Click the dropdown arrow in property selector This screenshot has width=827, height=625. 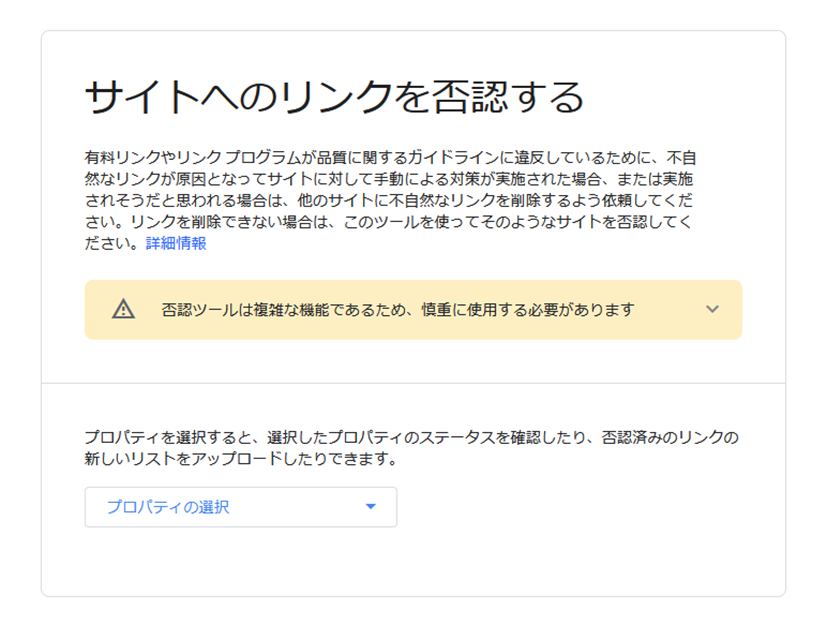(371, 506)
